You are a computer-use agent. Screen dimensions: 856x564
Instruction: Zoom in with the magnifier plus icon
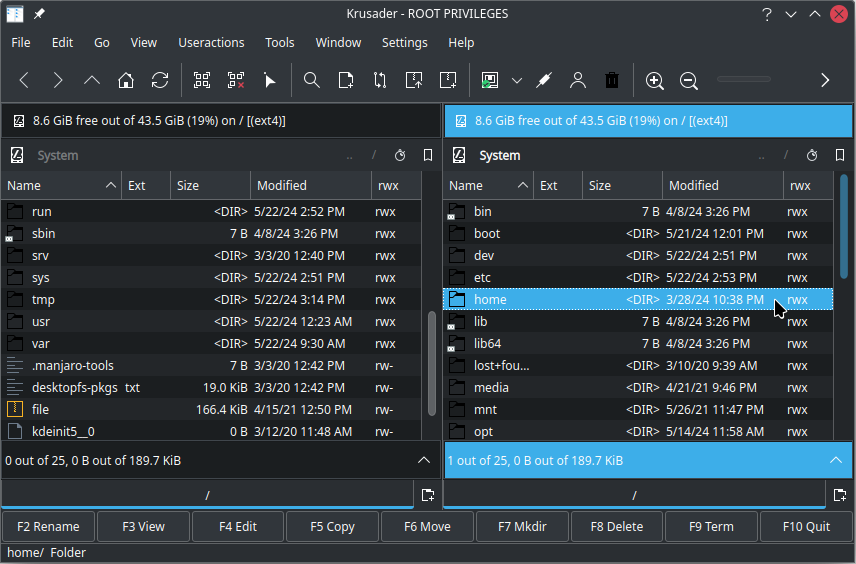(655, 81)
